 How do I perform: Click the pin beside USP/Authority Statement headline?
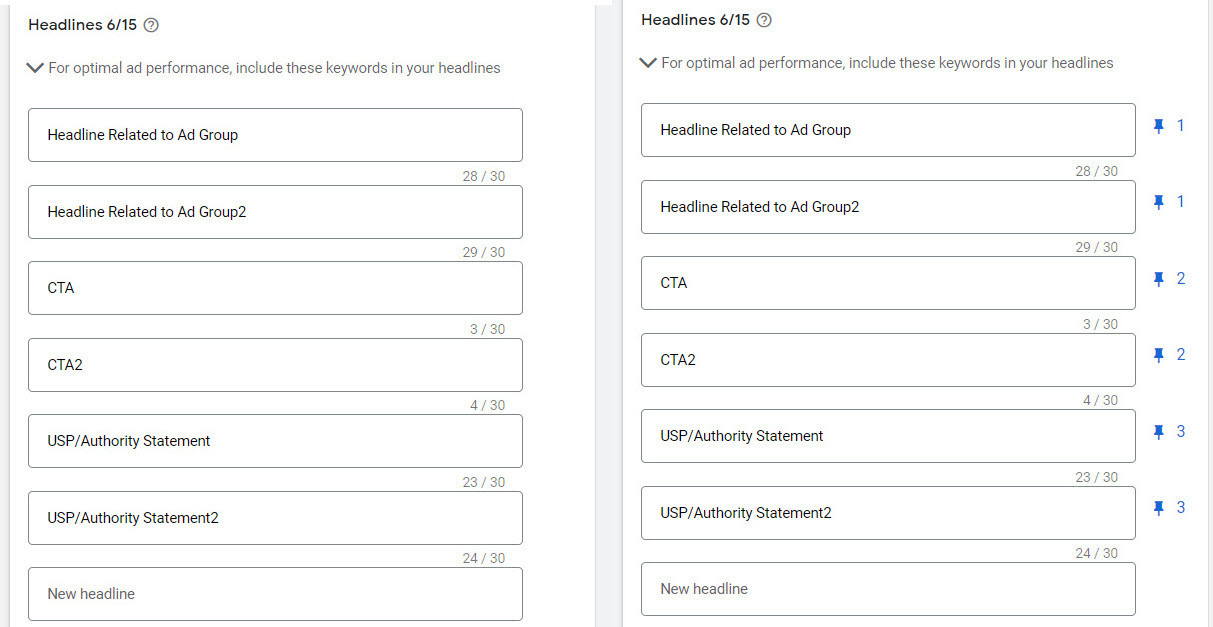point(1159,433)
